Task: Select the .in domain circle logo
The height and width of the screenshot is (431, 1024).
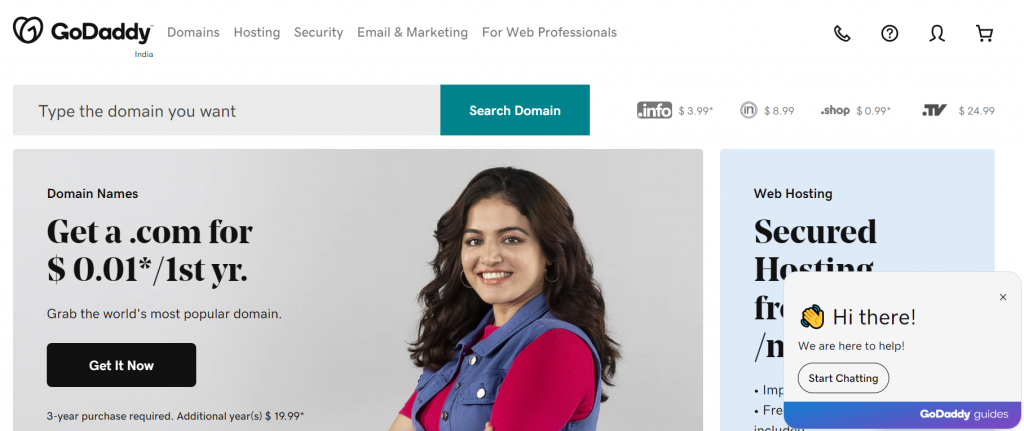Action: coord(748,110)
